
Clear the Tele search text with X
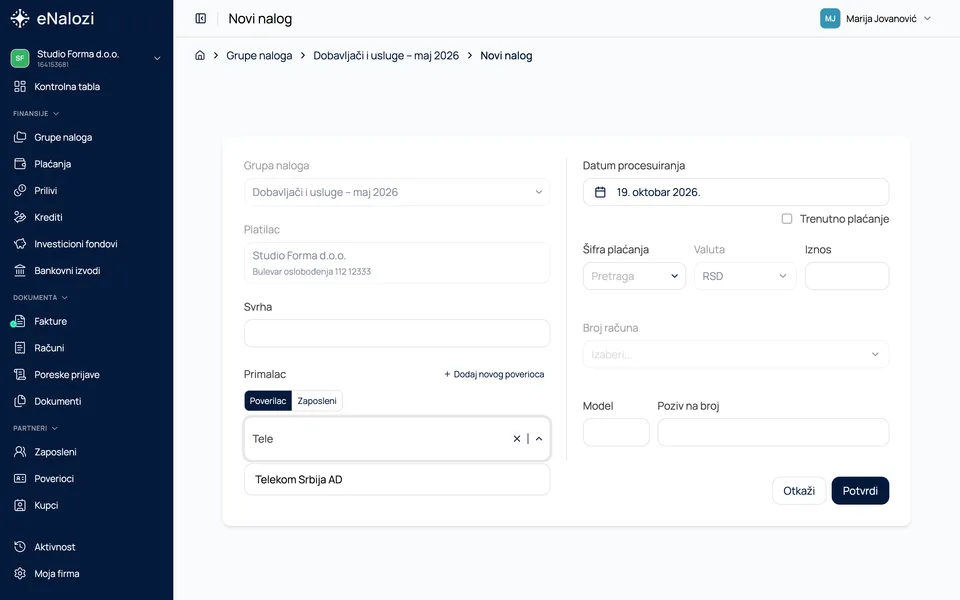(x=517, y=438)
